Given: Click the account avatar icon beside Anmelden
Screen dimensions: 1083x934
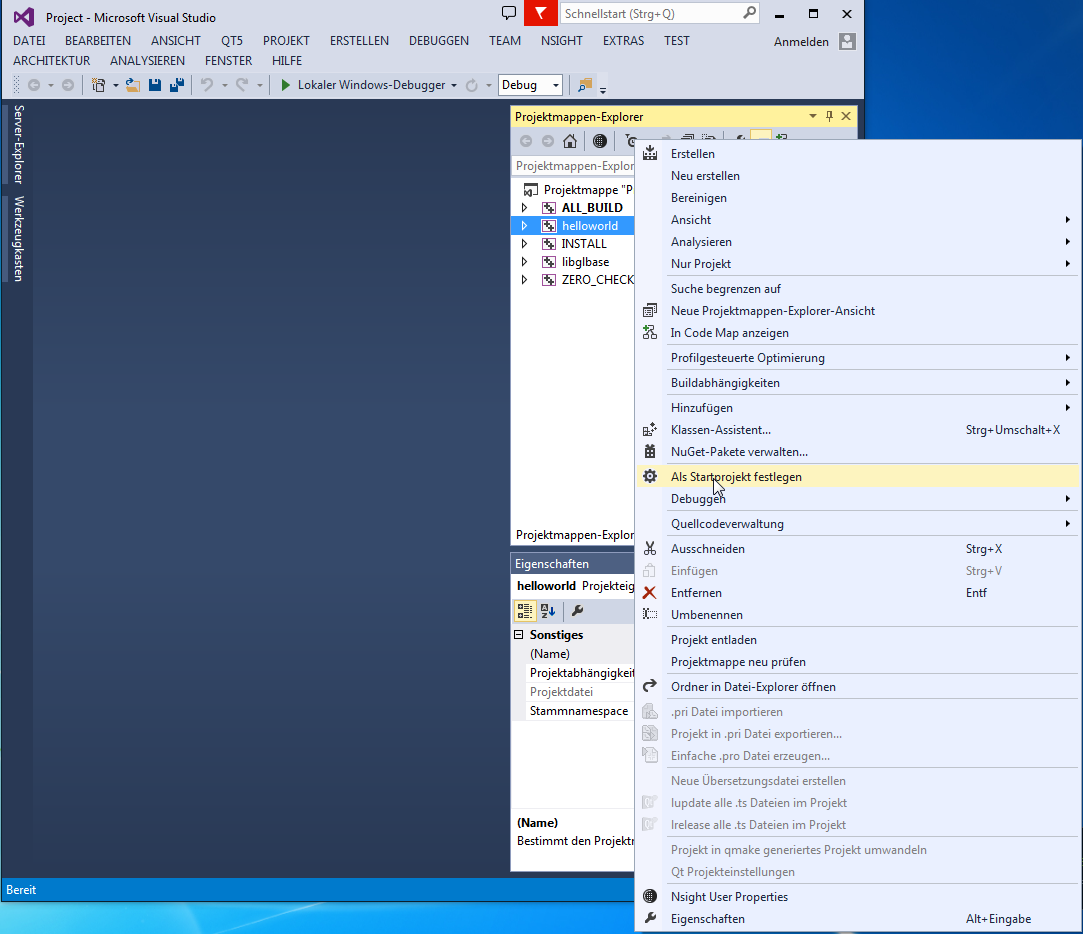Looking at the screenshot, I should pos(847,41).
